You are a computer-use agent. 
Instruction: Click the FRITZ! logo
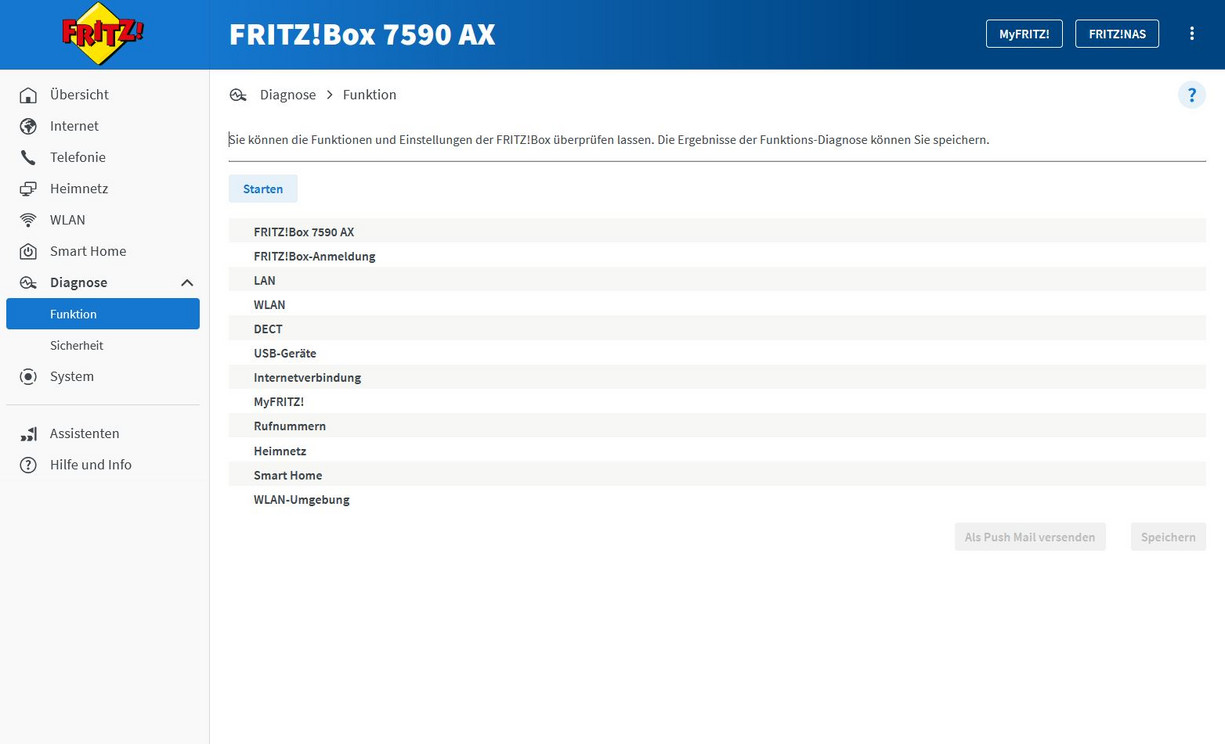(x=103, y=33)
